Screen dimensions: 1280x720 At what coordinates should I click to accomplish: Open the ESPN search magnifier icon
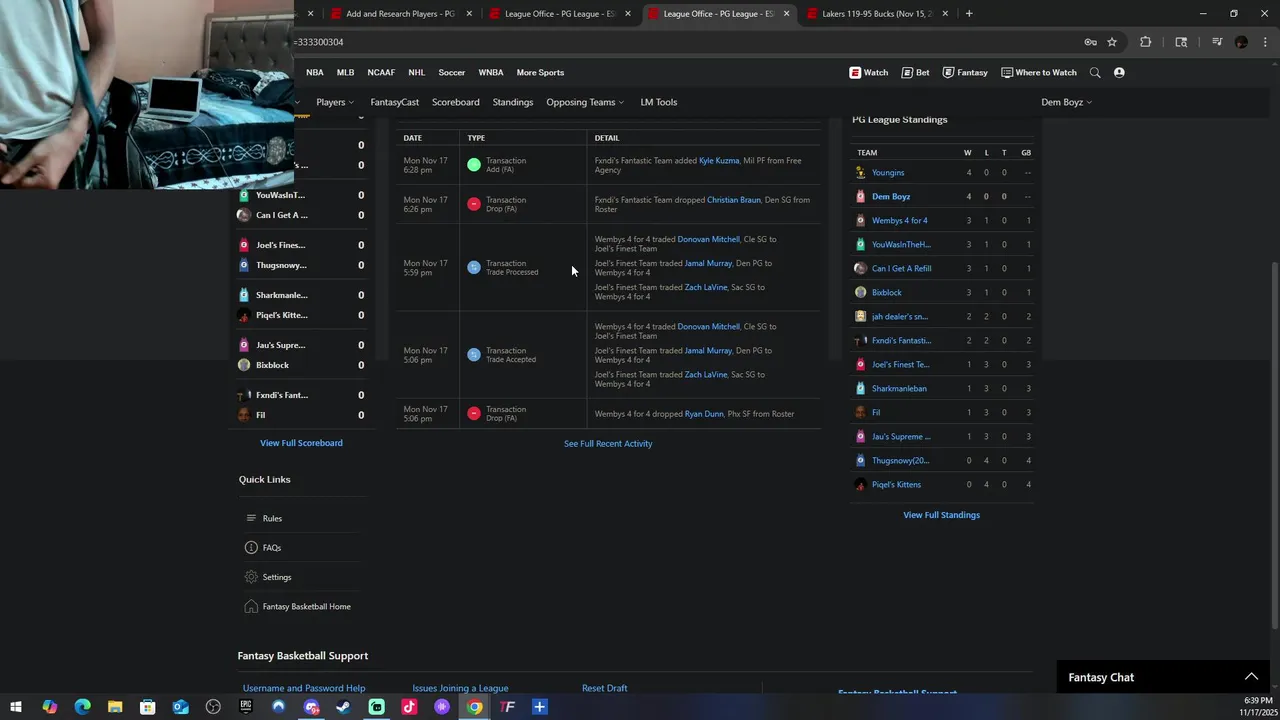pyautogui.click(x=1095, y=72)
